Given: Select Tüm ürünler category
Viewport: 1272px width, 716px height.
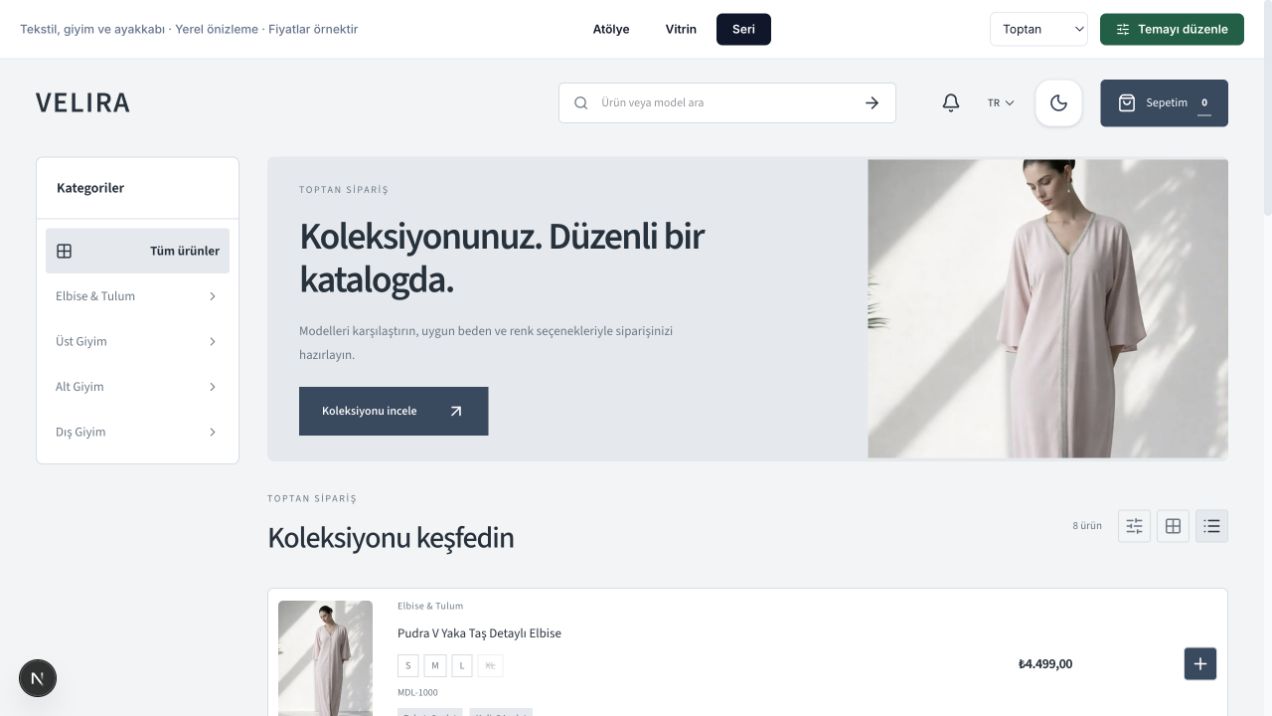Looking at the screenshot, I should click(x=137, y=251).
